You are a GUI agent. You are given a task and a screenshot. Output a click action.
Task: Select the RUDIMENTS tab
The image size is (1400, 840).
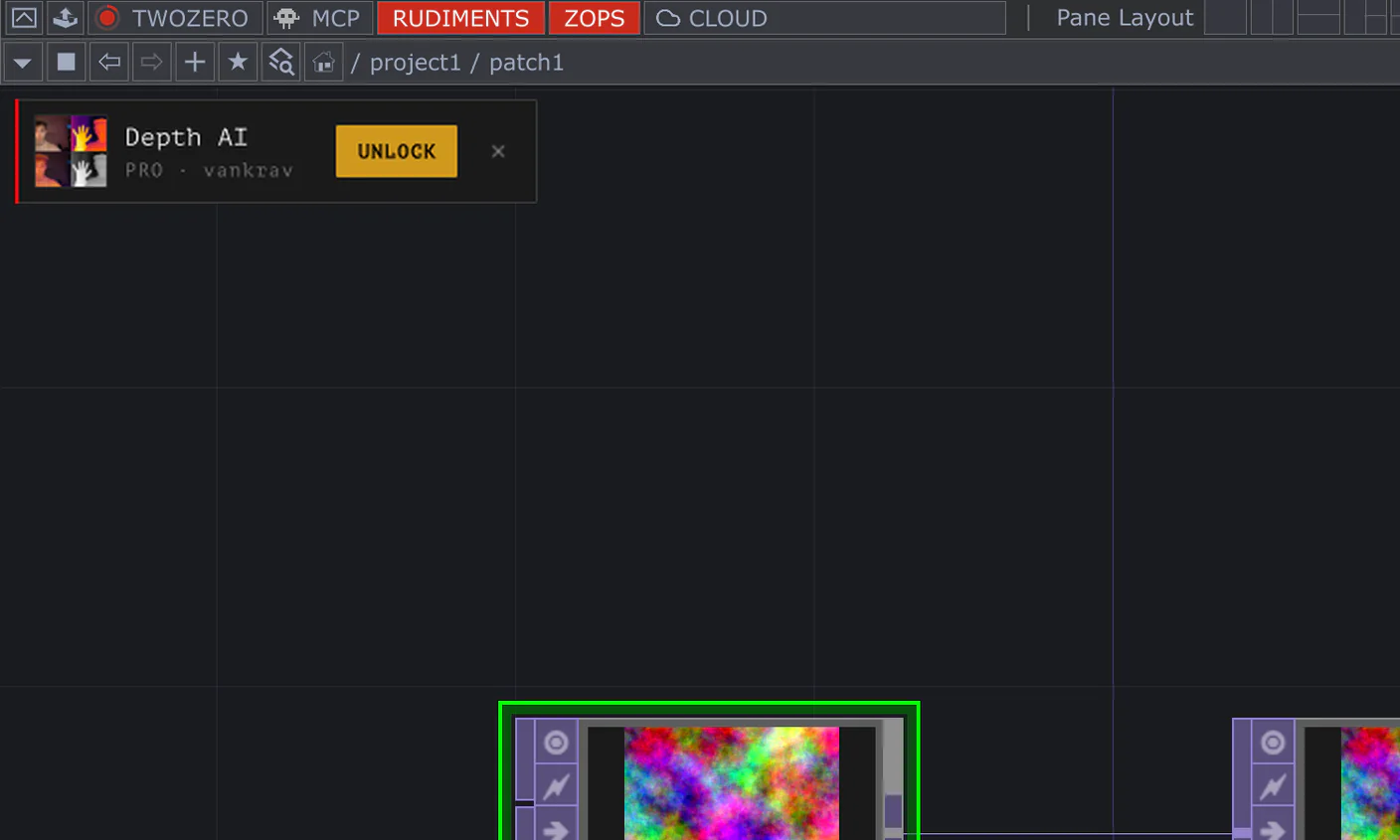click(x=460, y=18)
